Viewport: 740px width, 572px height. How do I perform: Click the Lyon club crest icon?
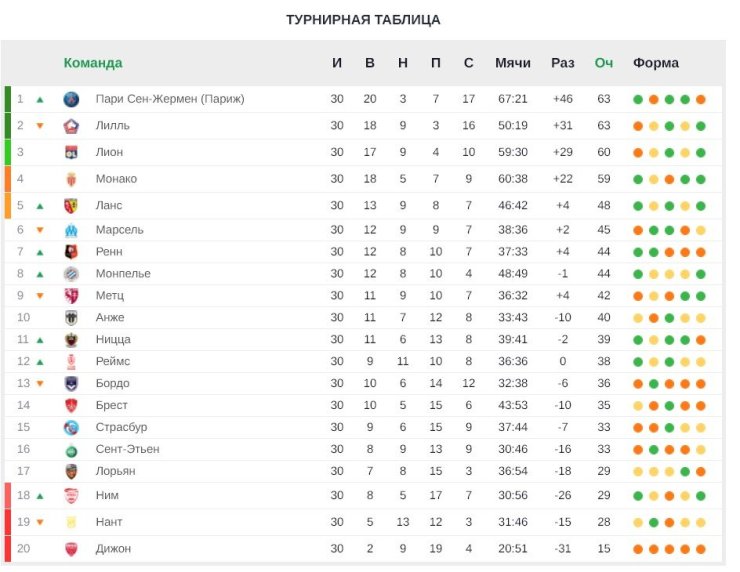[x=71, y=152]
